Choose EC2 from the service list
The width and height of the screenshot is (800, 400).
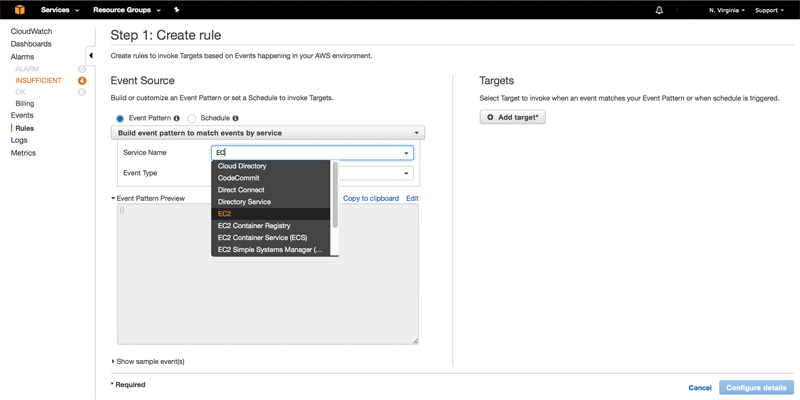click(x=271, y=214)
